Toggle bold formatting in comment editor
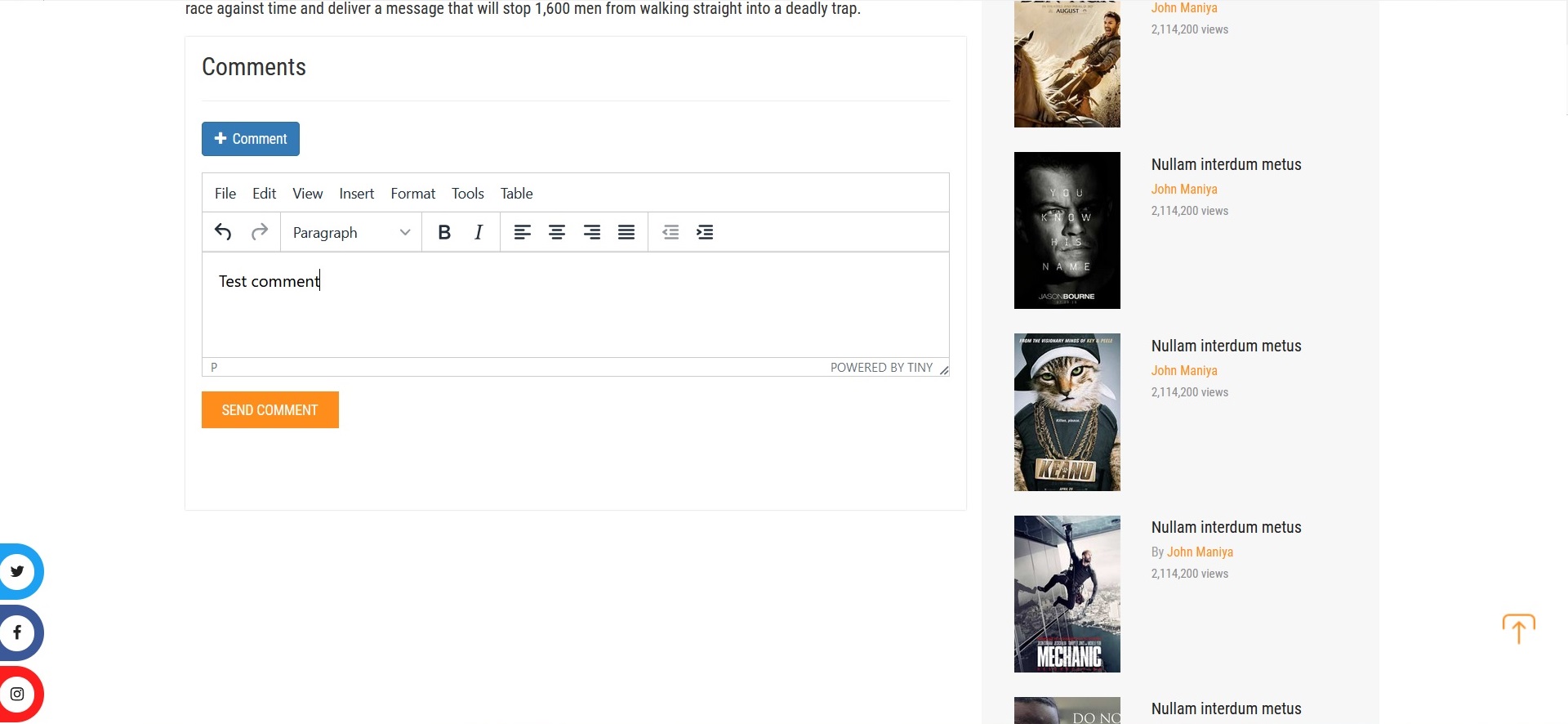The image size is (1568, 724). 444,233
